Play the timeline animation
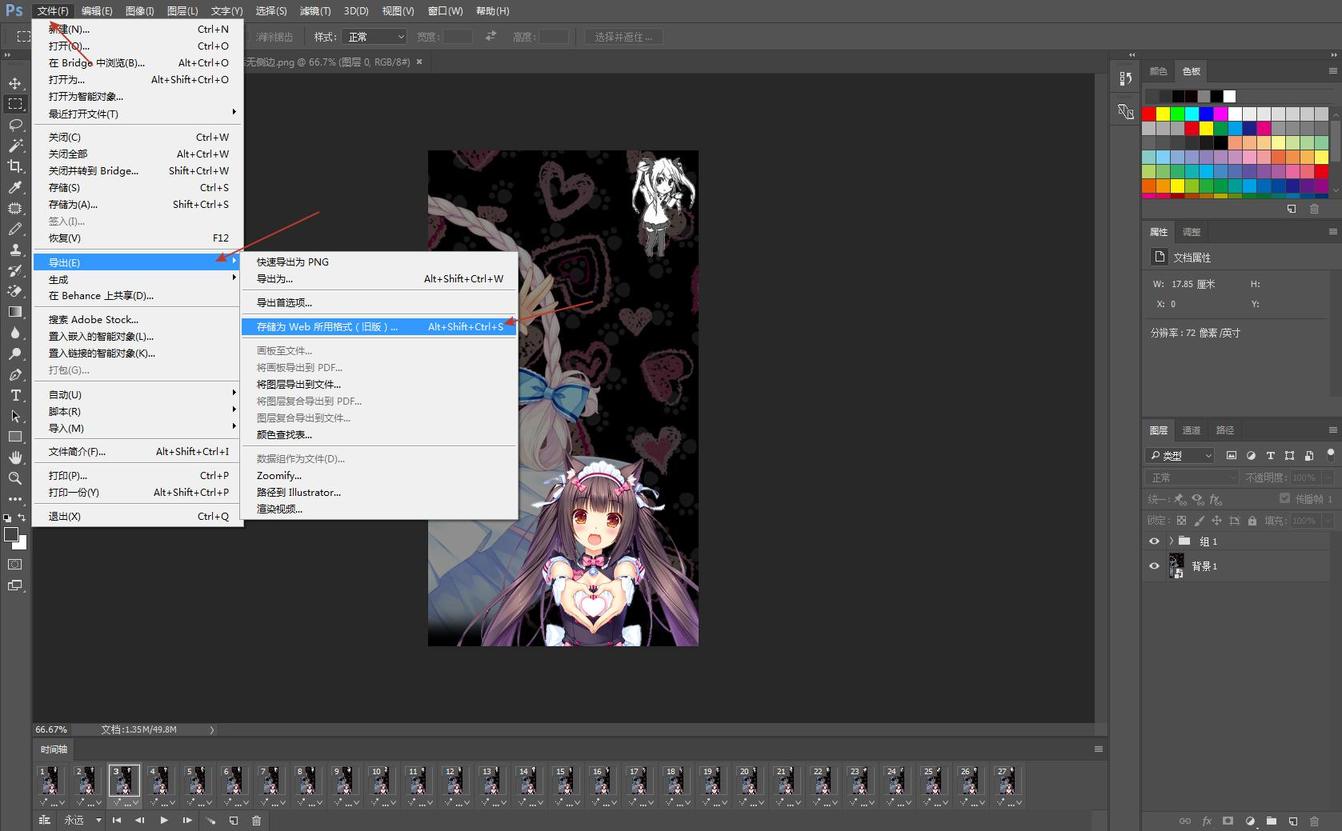Image resolution: width=1342 pixels, height=831 pixels. click(164, 820)
